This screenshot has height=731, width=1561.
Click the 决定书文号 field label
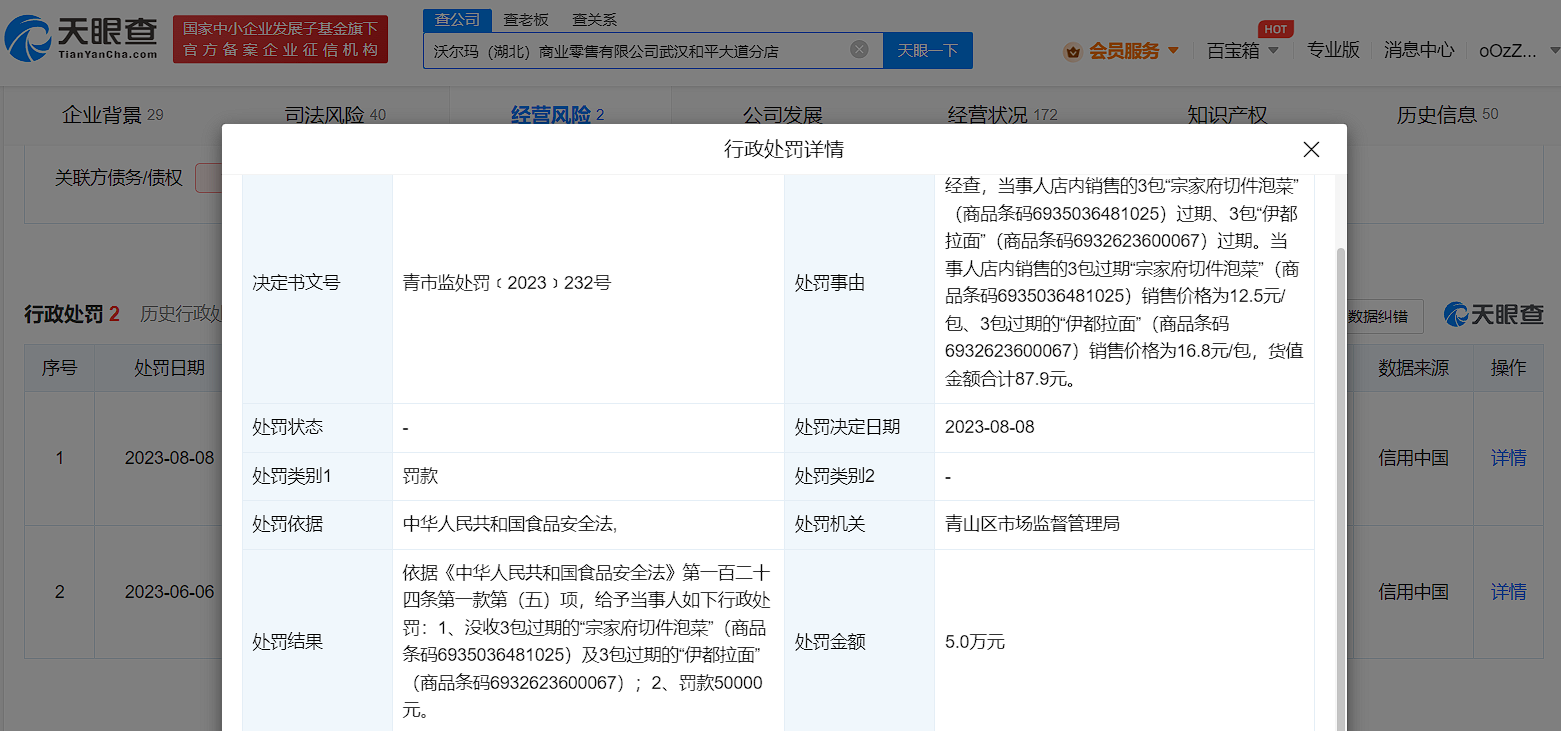click(x=296, y=283)
